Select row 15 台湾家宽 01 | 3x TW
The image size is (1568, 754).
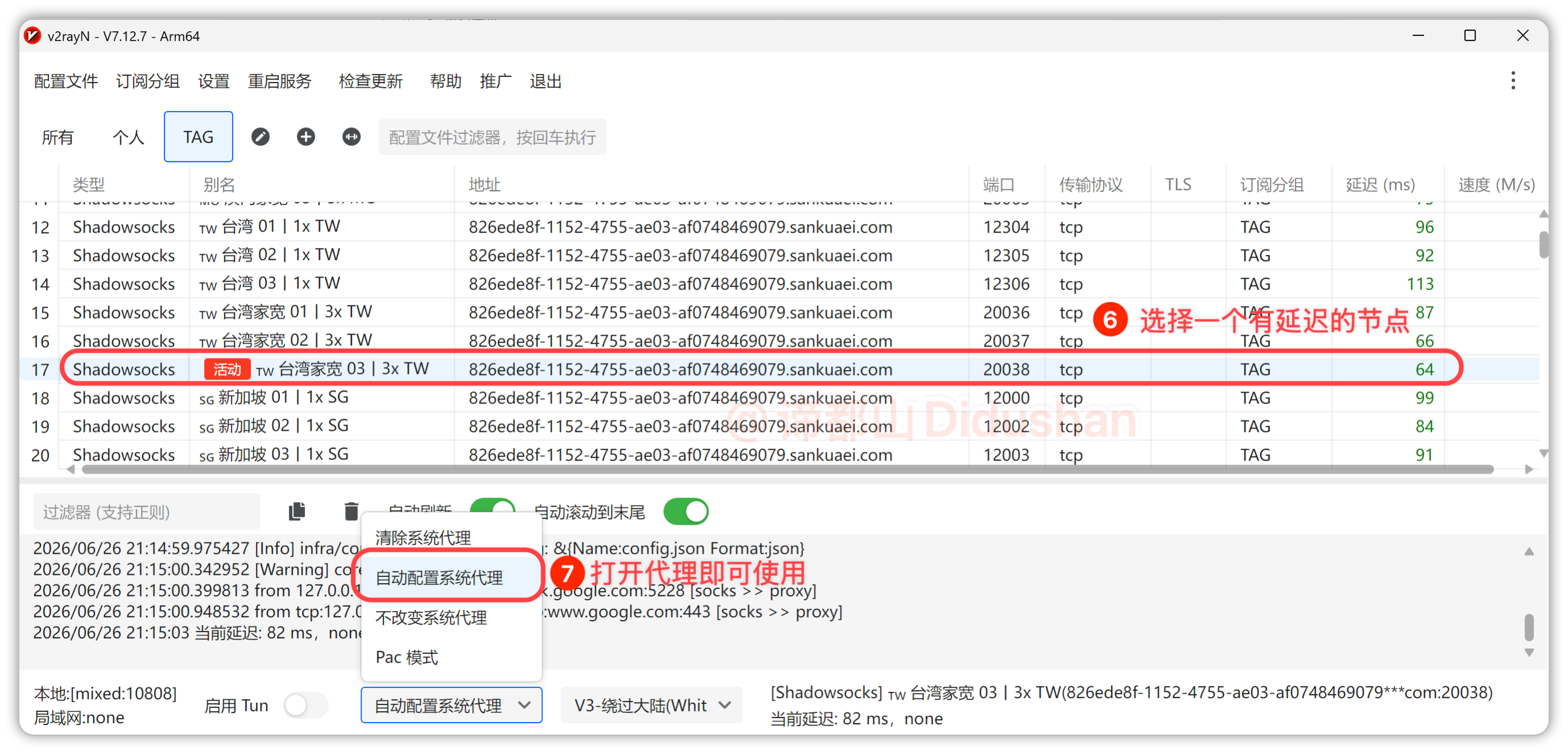pyautogui.click(x=779, y=312)
